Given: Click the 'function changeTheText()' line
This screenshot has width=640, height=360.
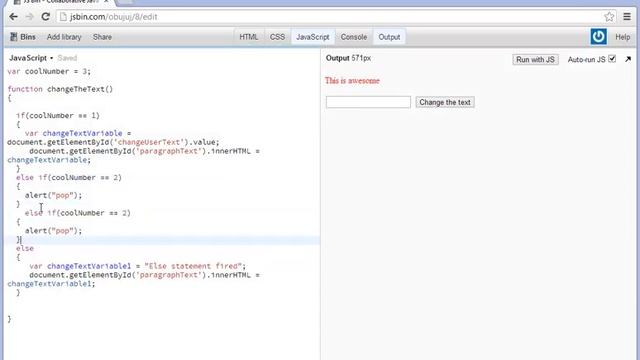Looking at the screenshot, I should (60, 89).
